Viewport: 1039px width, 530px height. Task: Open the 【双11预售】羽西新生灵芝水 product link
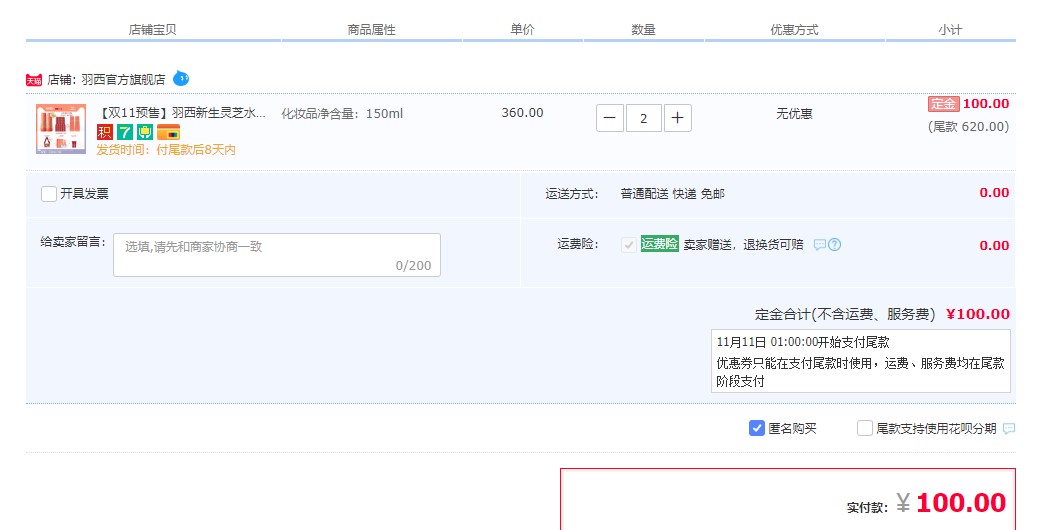coord(182,113)
